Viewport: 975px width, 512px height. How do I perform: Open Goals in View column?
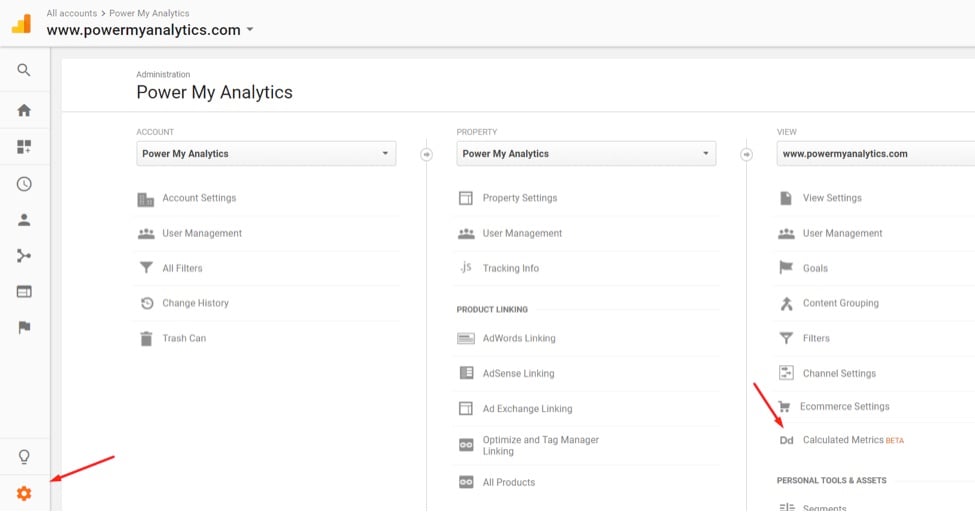pos(815,268)
